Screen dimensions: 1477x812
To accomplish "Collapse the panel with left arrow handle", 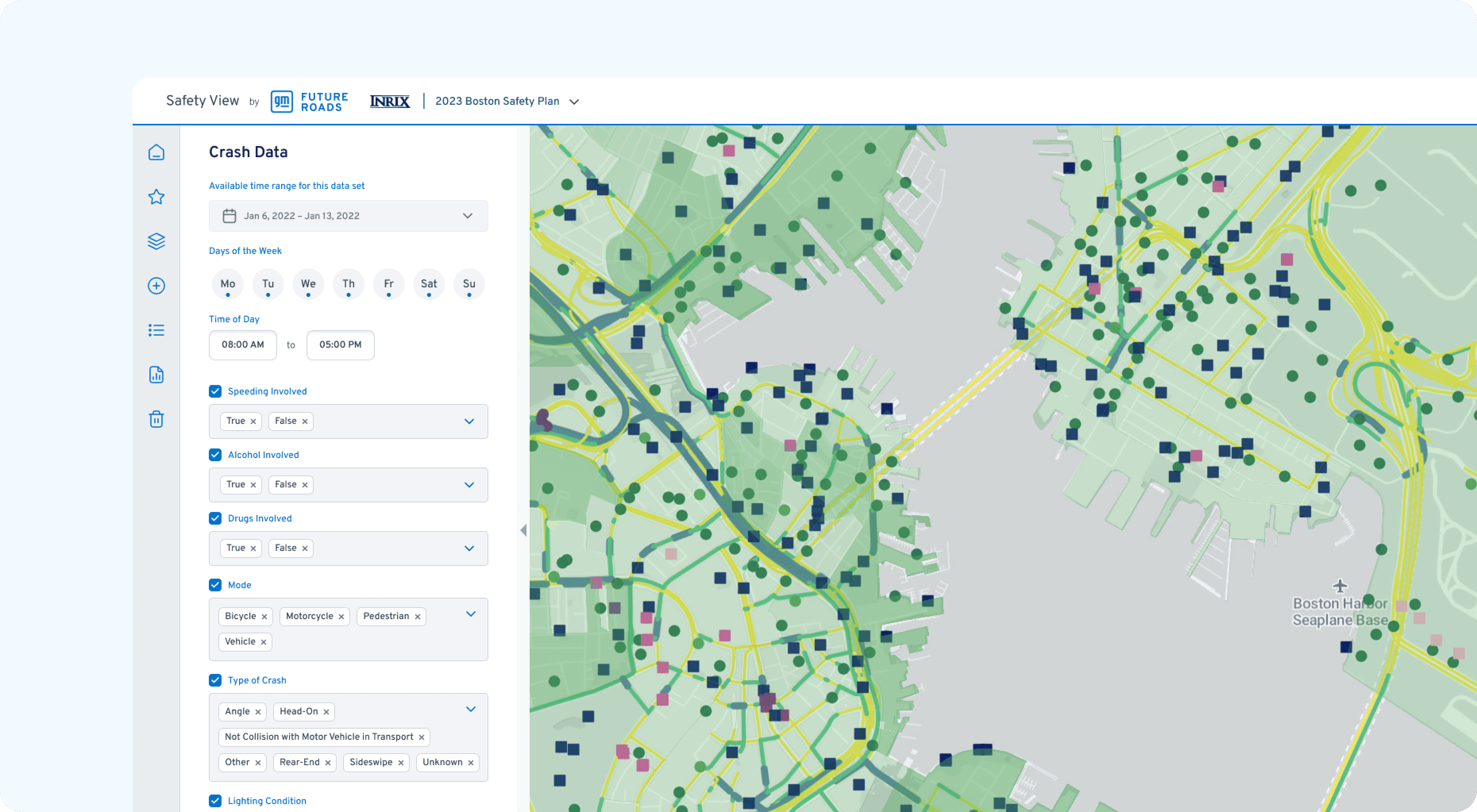I will [523, 530].
